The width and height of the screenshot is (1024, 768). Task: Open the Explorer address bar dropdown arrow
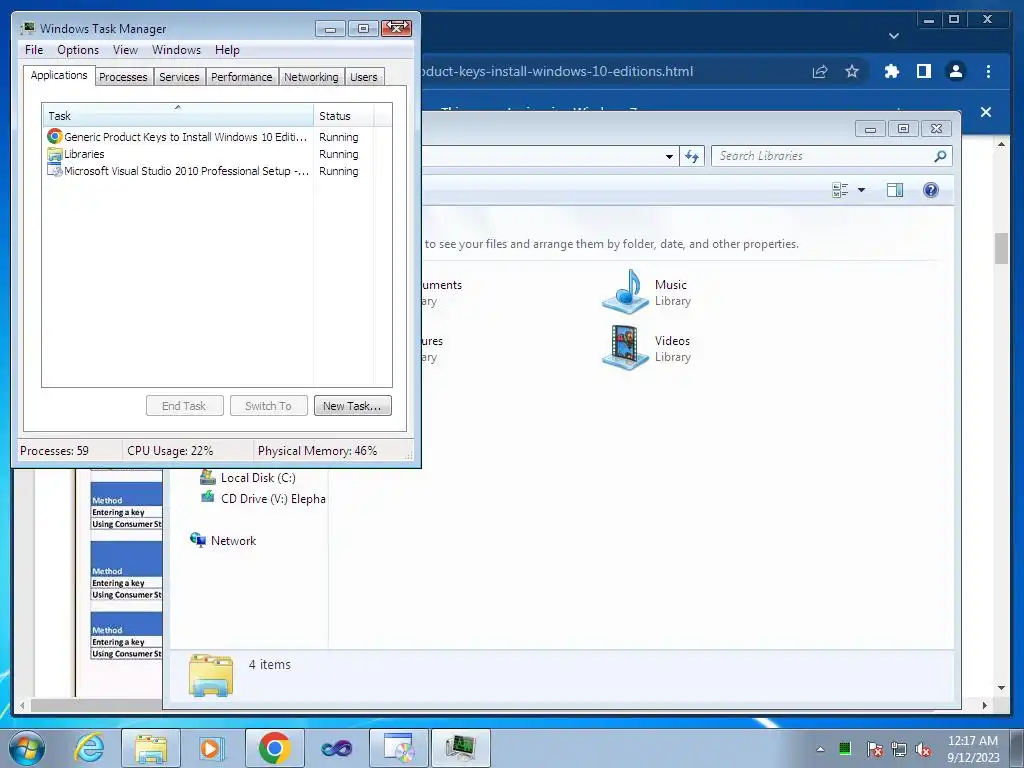tap(669, 156)
